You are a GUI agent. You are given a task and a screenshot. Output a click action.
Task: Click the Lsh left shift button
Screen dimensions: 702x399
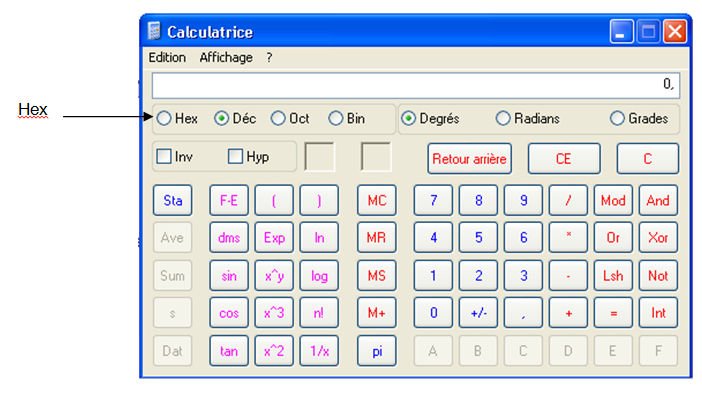pyautogui.click(x=613, y=275)
